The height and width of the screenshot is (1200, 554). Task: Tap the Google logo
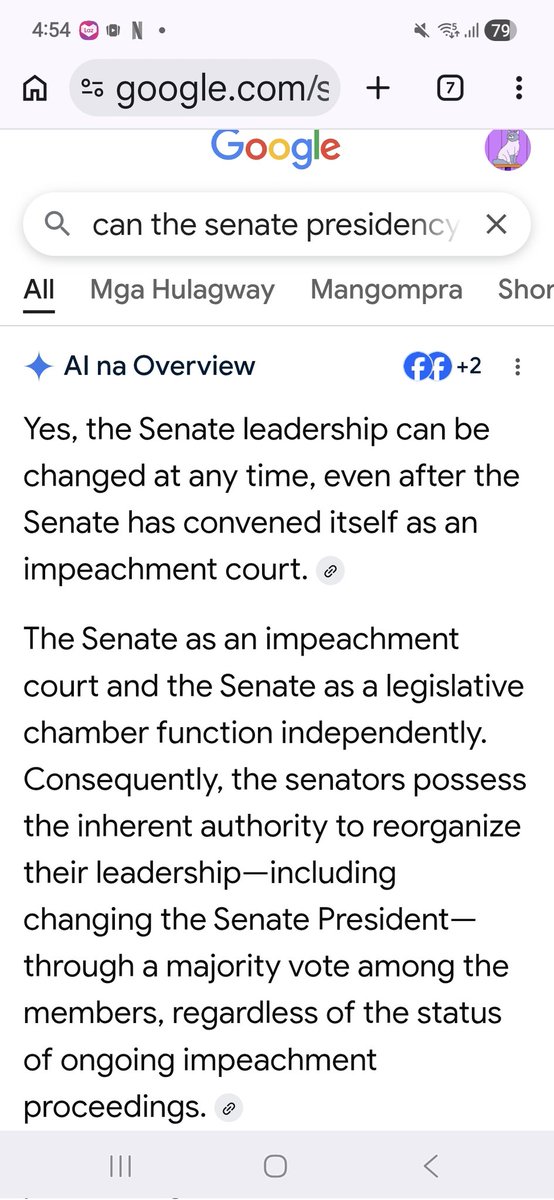(276, 148)
